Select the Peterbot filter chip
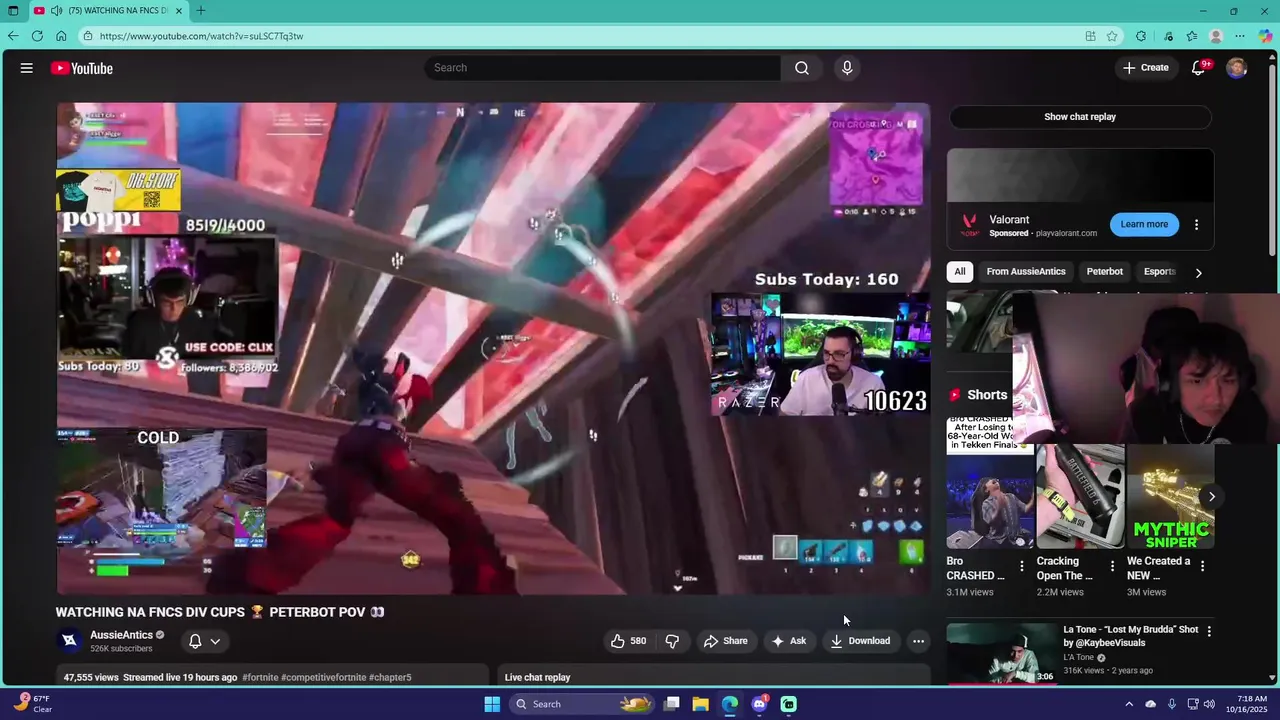 tap(1105, 272)
